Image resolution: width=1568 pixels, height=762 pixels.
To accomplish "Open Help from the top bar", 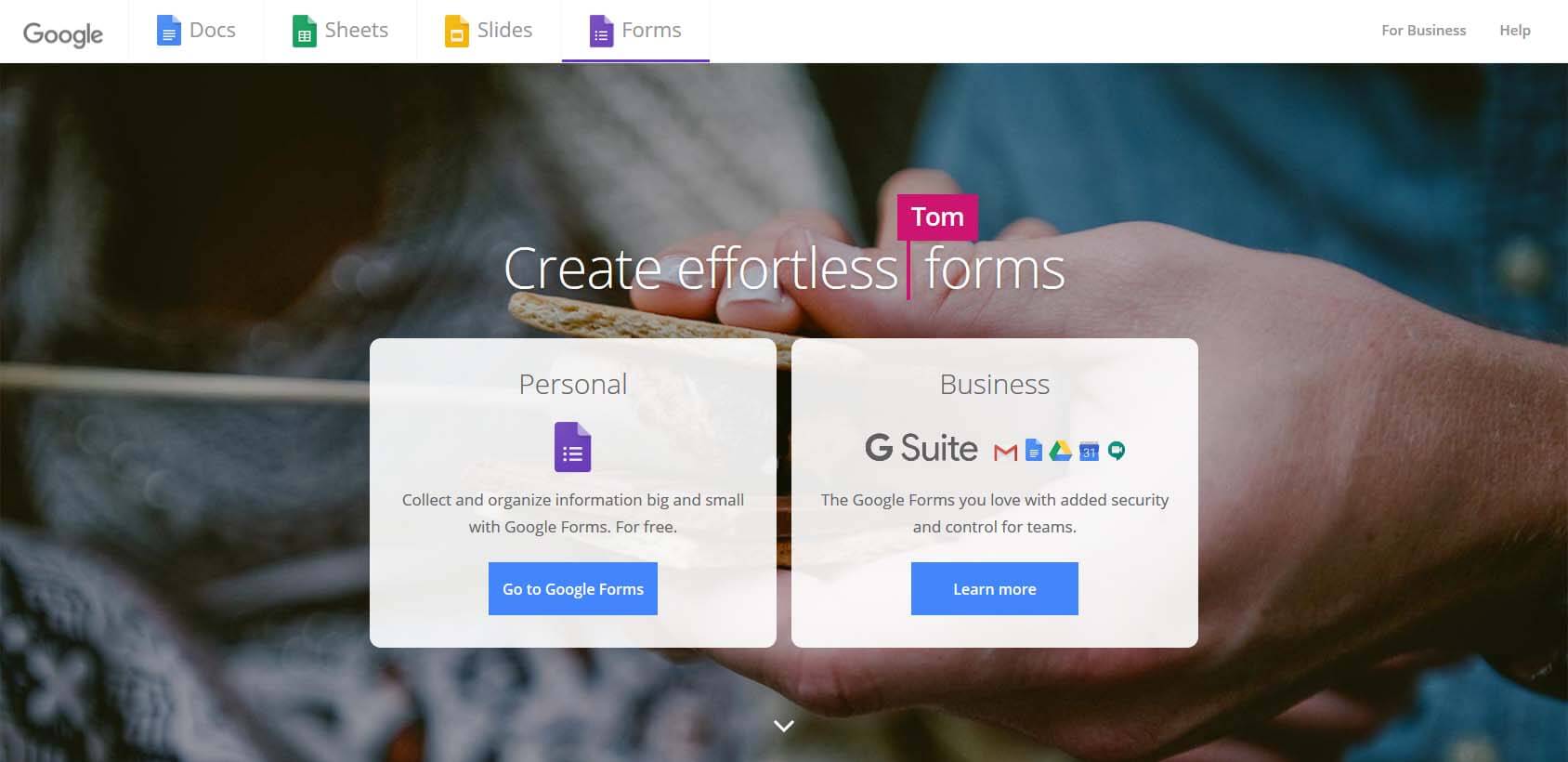I will pyautogui.click(x=1514, y=30).
